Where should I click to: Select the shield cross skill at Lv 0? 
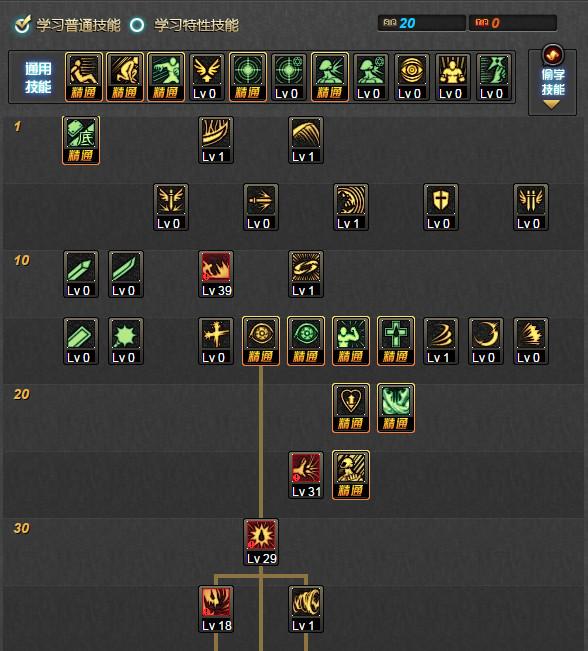441,207
